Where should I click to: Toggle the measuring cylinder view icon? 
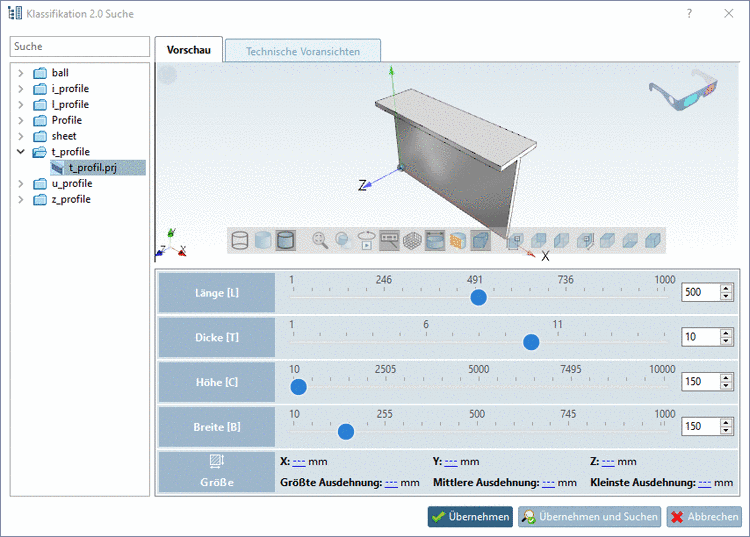(435, 240)
